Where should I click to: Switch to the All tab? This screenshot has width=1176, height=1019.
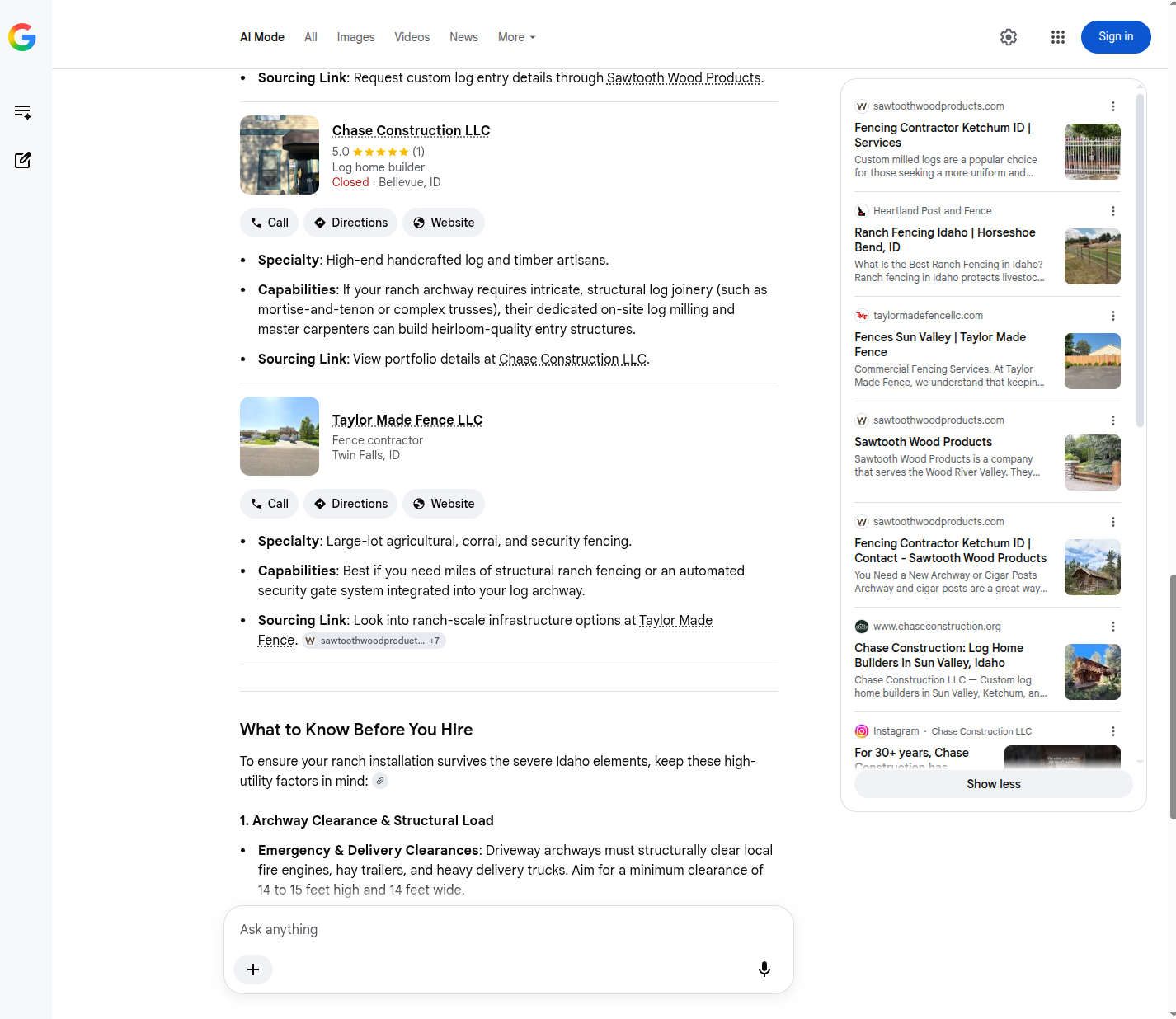(311, 37)
